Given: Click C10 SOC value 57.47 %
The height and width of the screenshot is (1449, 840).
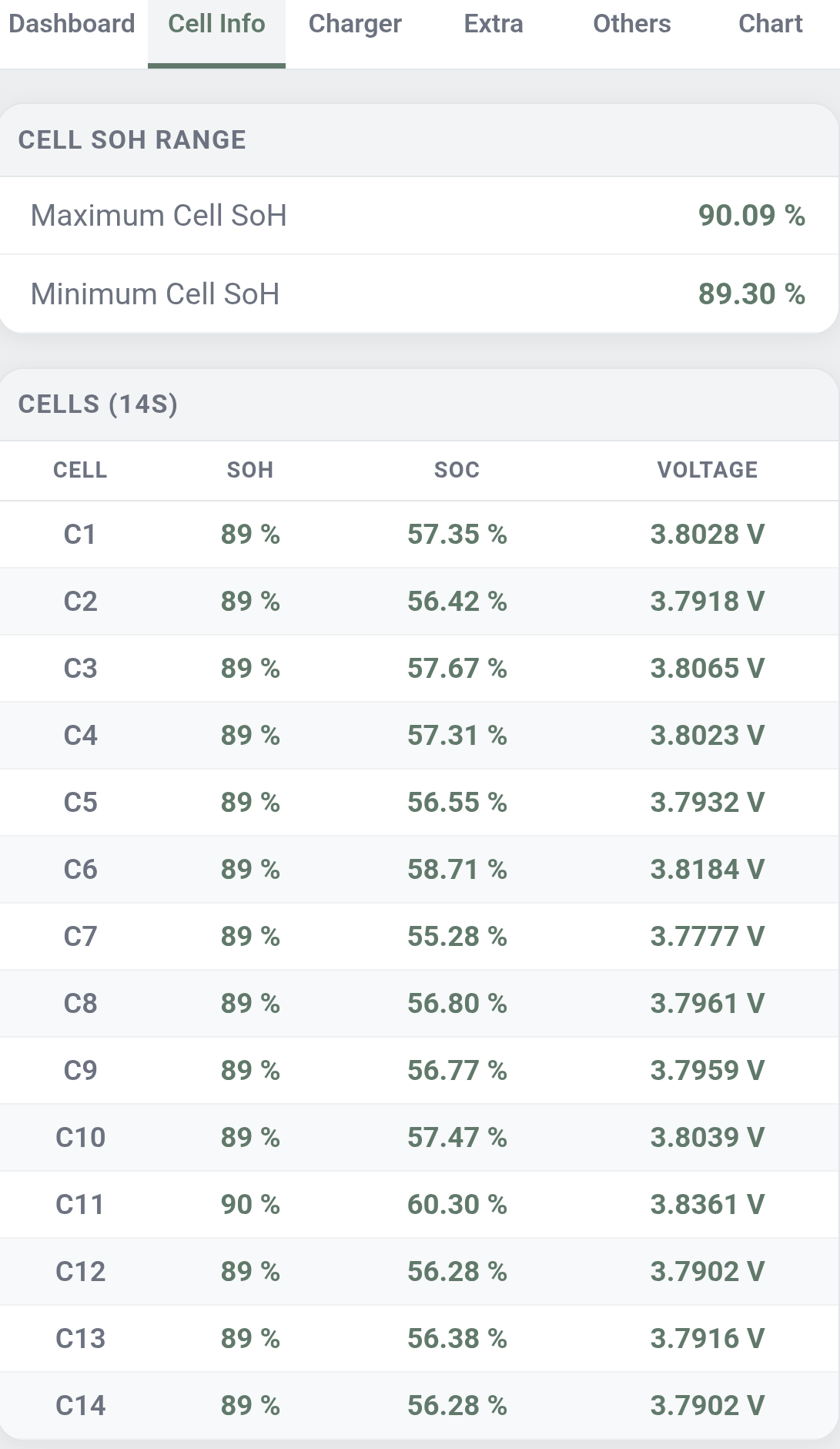Looking at the screenshot, I should [457, 1138].
